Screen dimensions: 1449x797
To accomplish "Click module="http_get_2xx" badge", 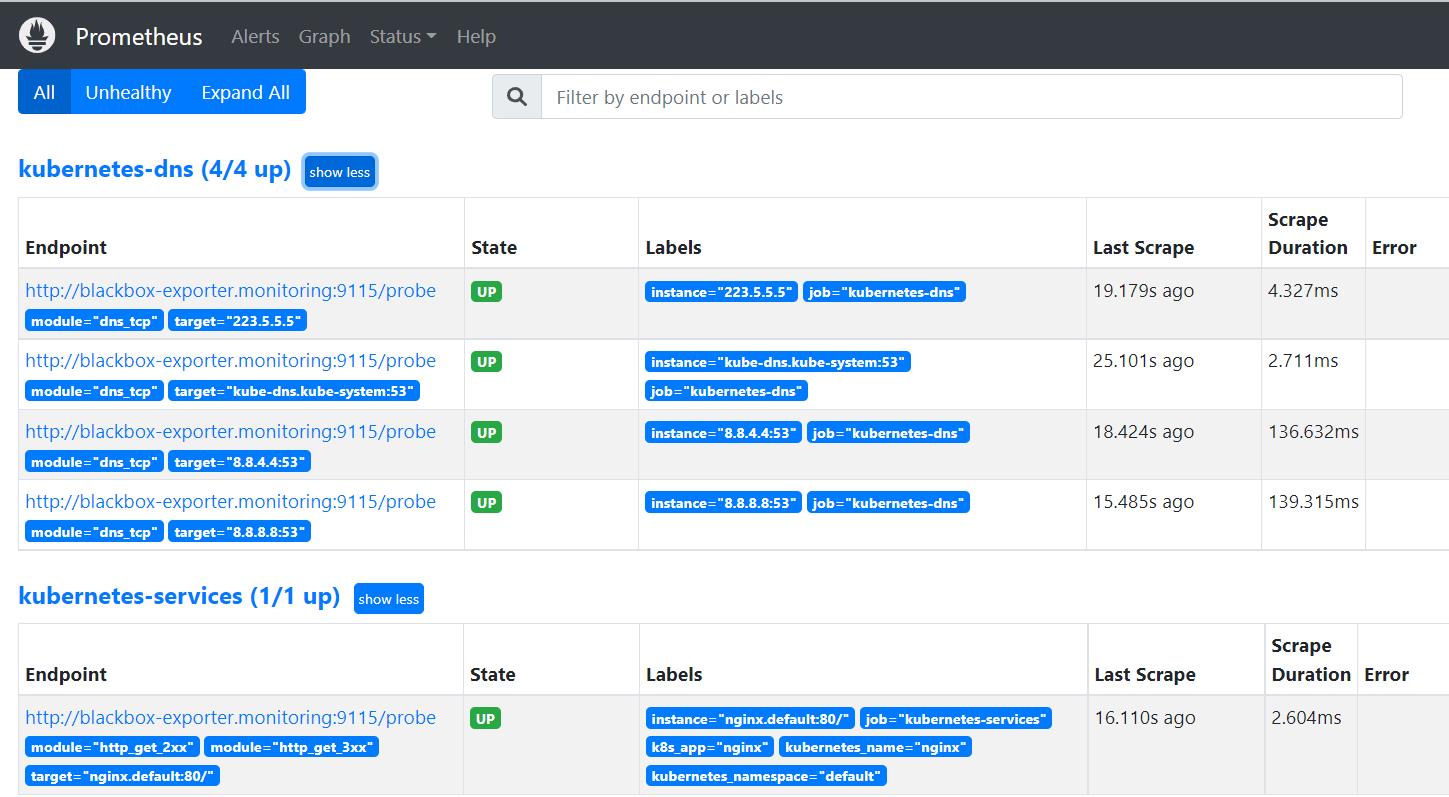I will [113, 747].
